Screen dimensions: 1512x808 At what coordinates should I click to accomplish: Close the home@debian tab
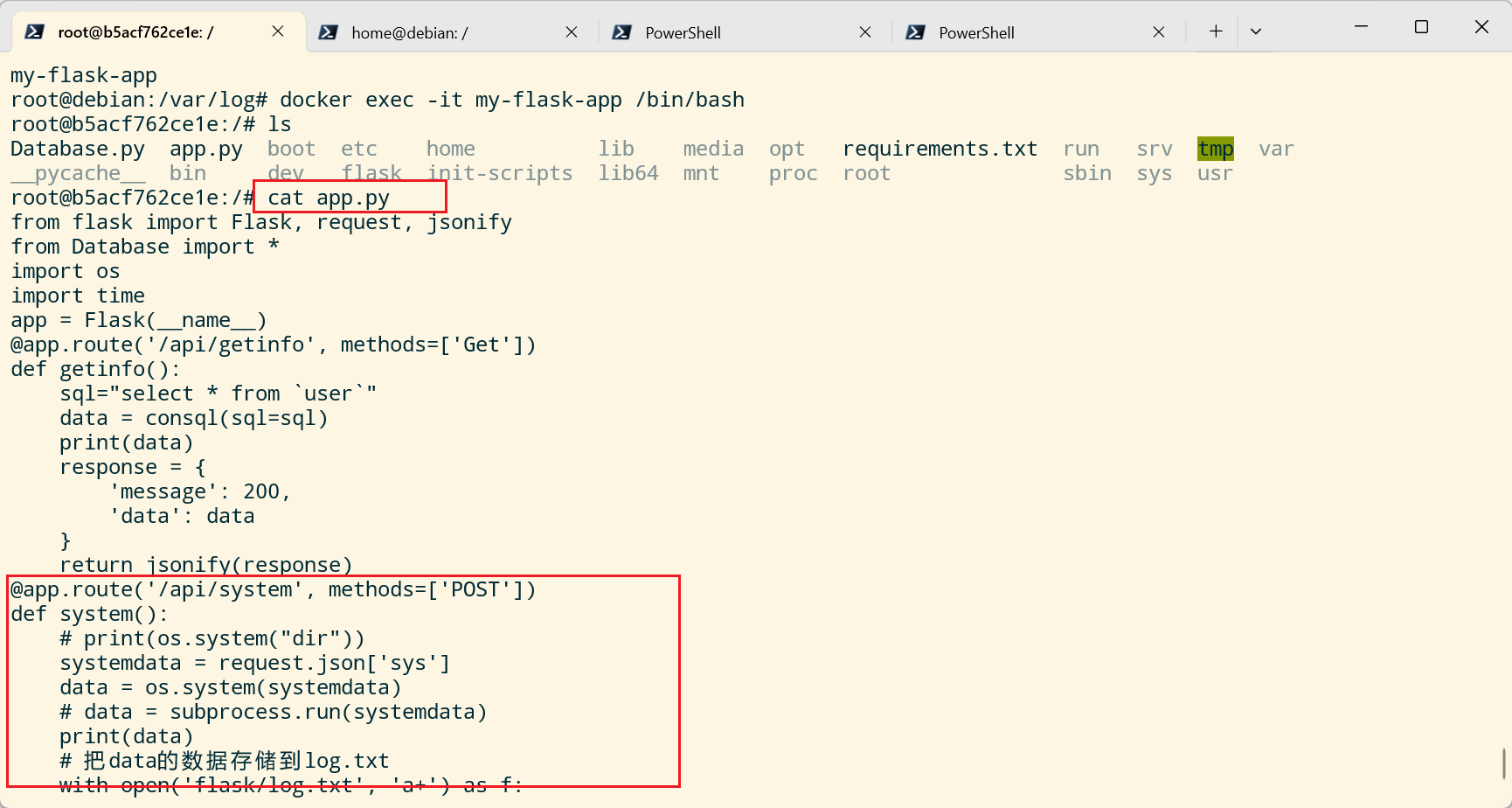pyautogui.click(x=572, y=32)
